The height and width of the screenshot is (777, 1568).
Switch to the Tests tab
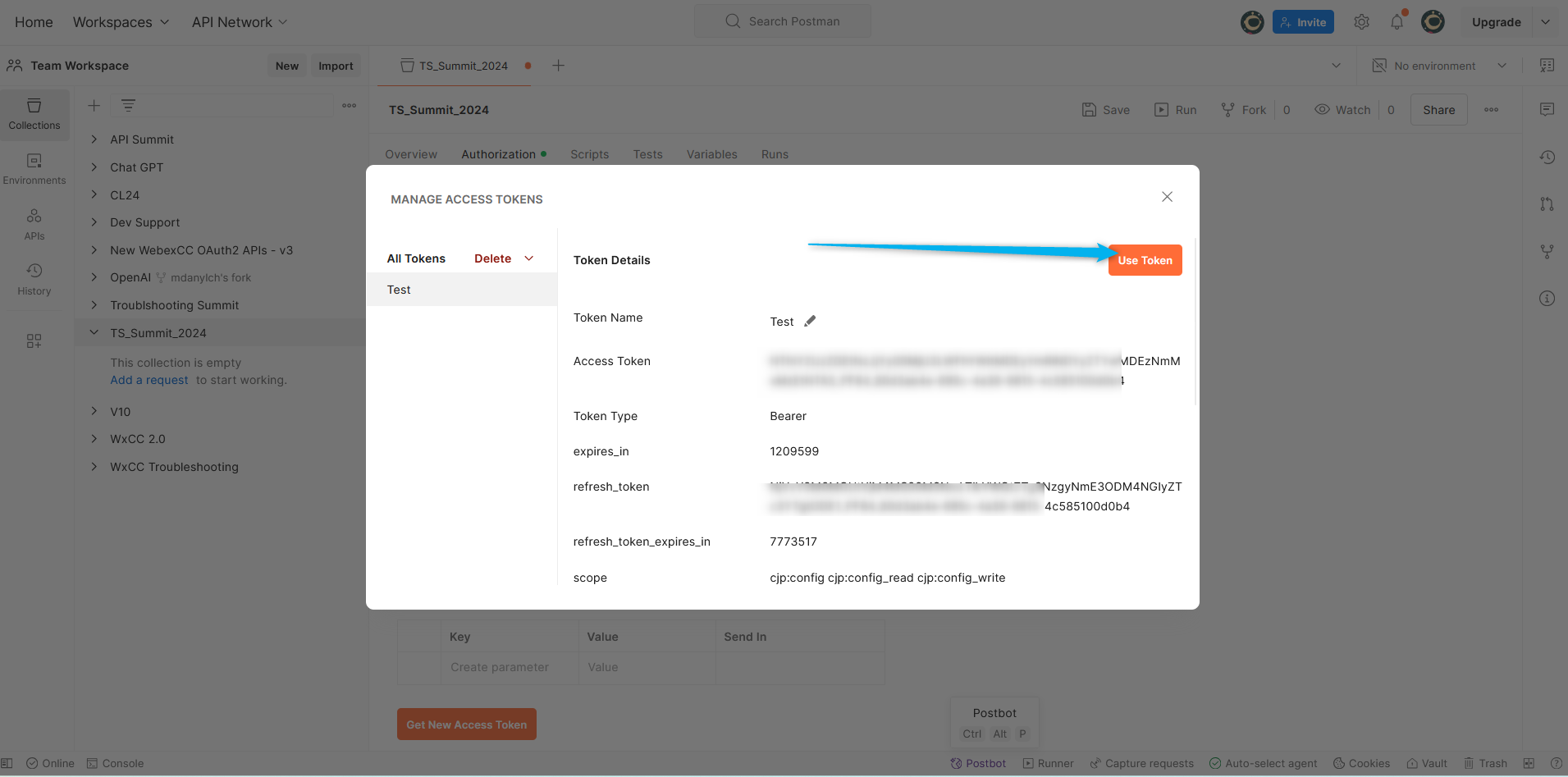click(647, 154)
